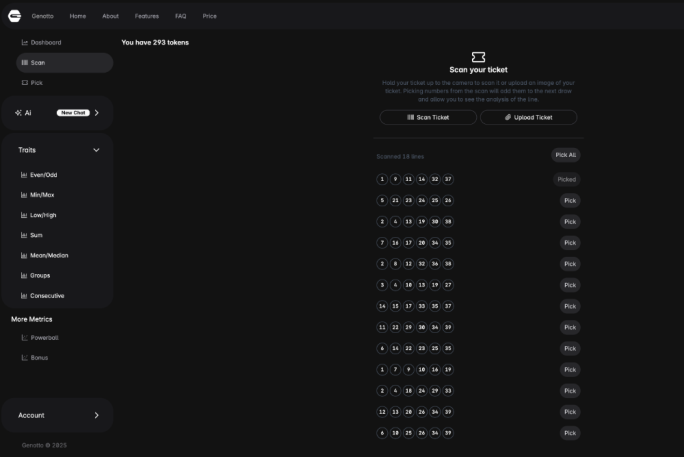This screenshot has height=457, width=684.
Task: Expand the Account section chevron
Action: pyautogui.click(x=96, y=415)
